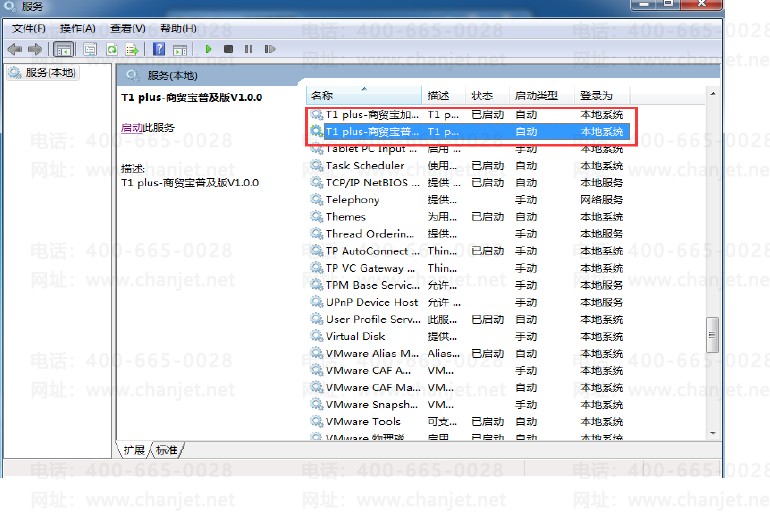Toggle the show/hide console tree icon
This screenshot has height=528, width=770.
point(64,49)
